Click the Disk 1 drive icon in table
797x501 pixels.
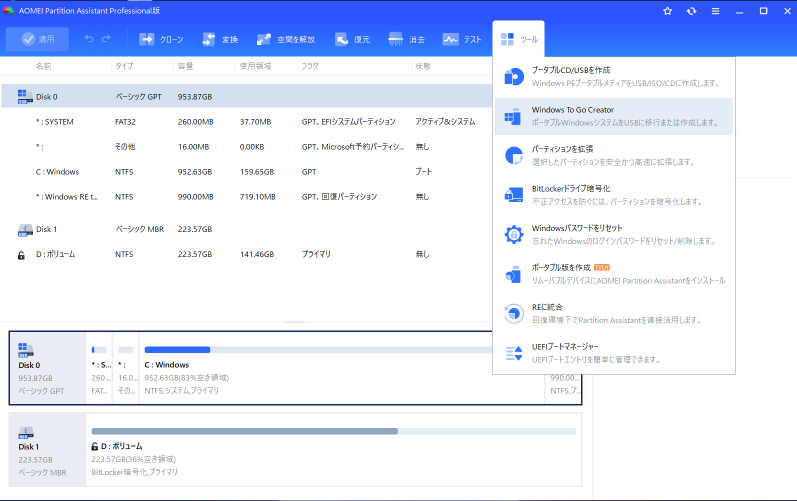tap(25, 230)
